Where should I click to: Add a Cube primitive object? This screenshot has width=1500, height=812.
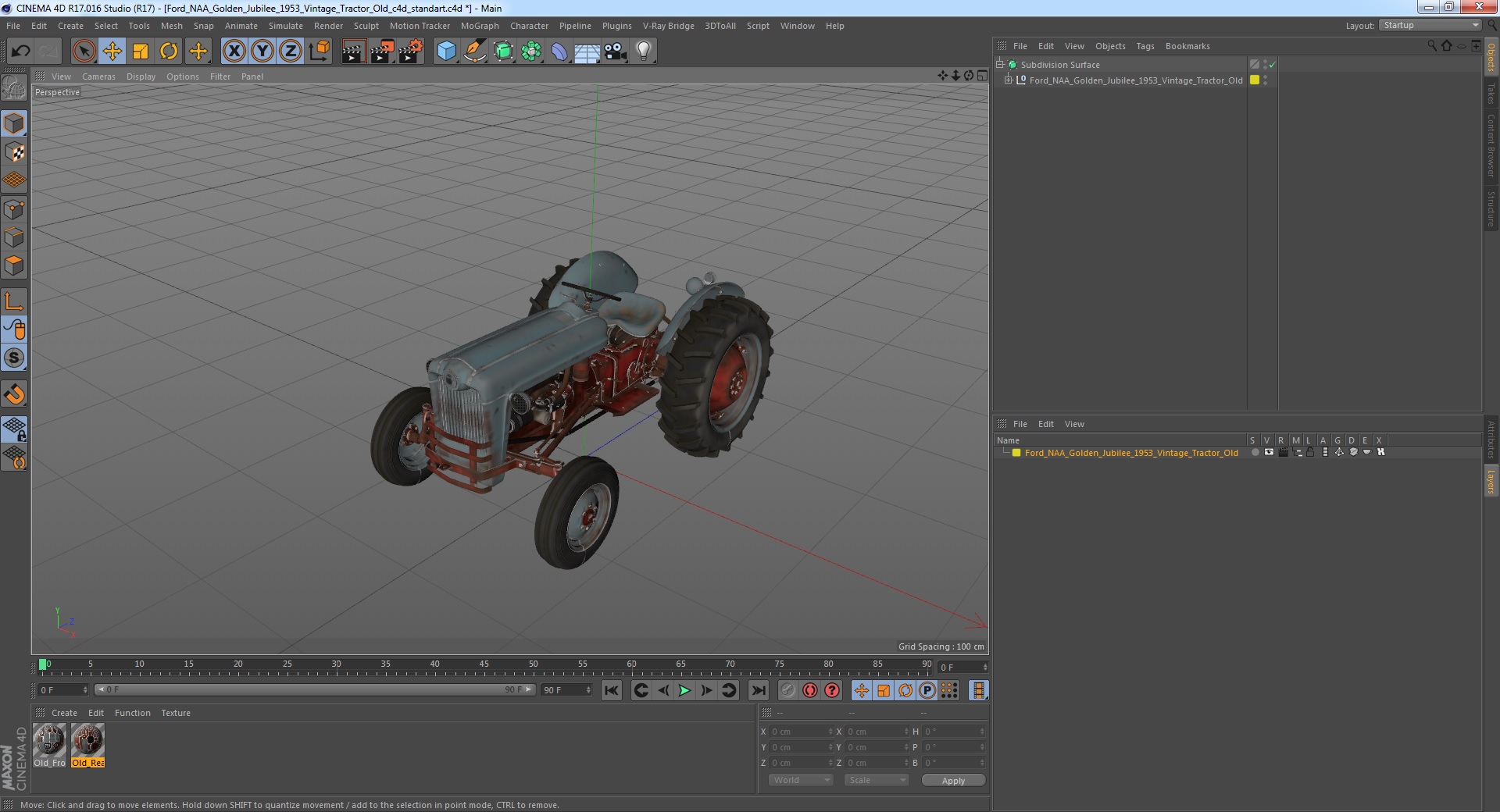[x=446, y=52]
